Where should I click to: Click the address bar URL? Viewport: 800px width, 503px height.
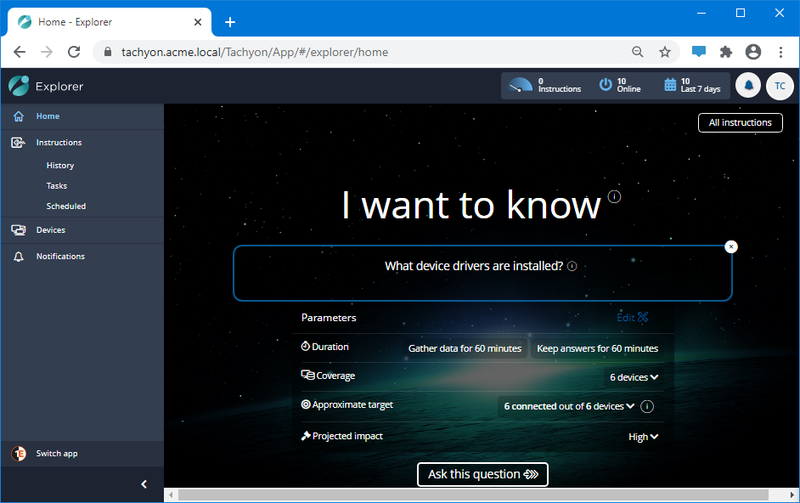click(255, 52)
